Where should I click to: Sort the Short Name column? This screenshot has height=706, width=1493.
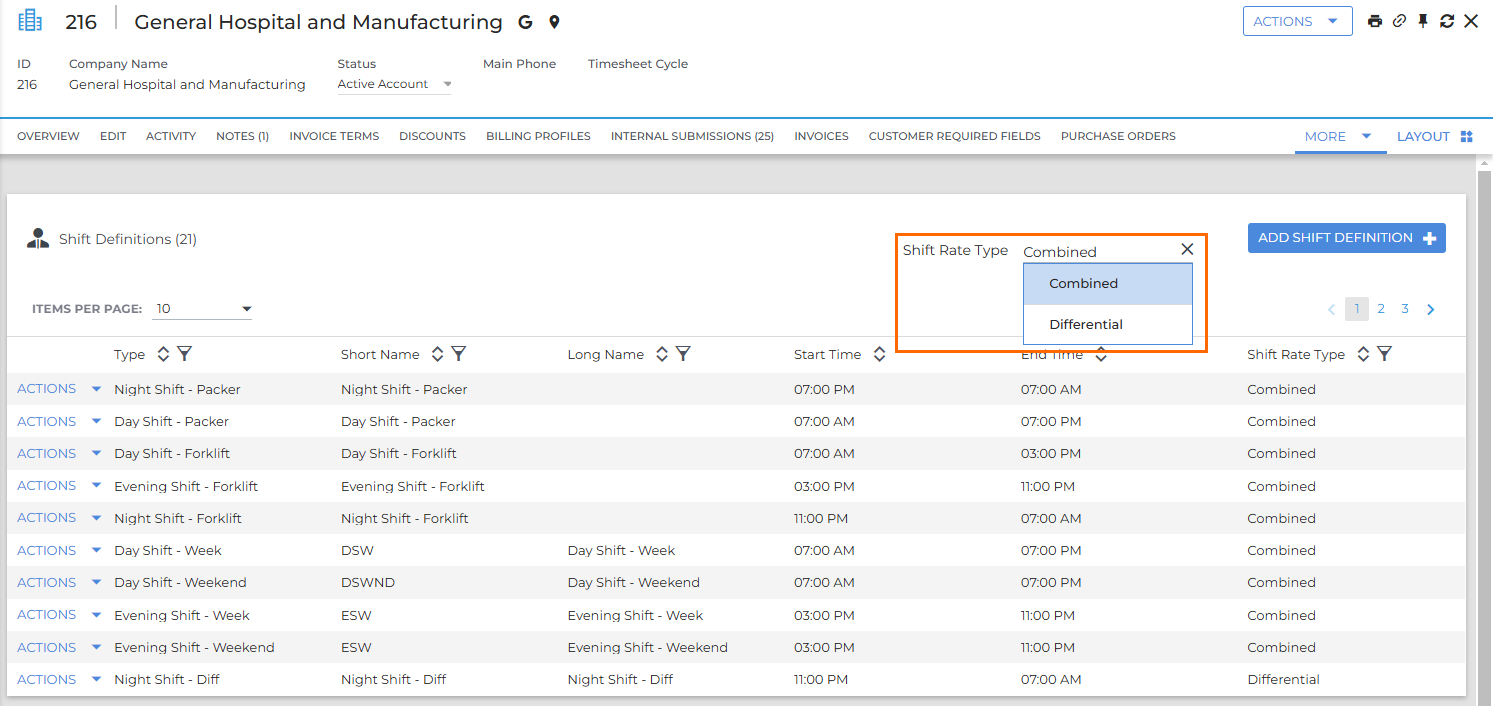click(437, 354)
